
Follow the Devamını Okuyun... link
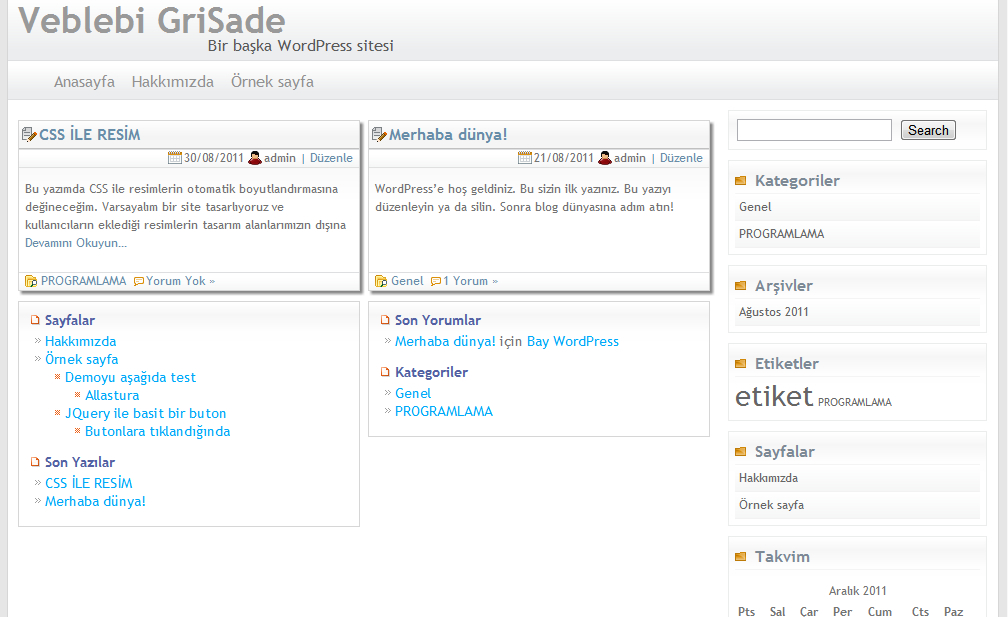click(x=76, y=243)
